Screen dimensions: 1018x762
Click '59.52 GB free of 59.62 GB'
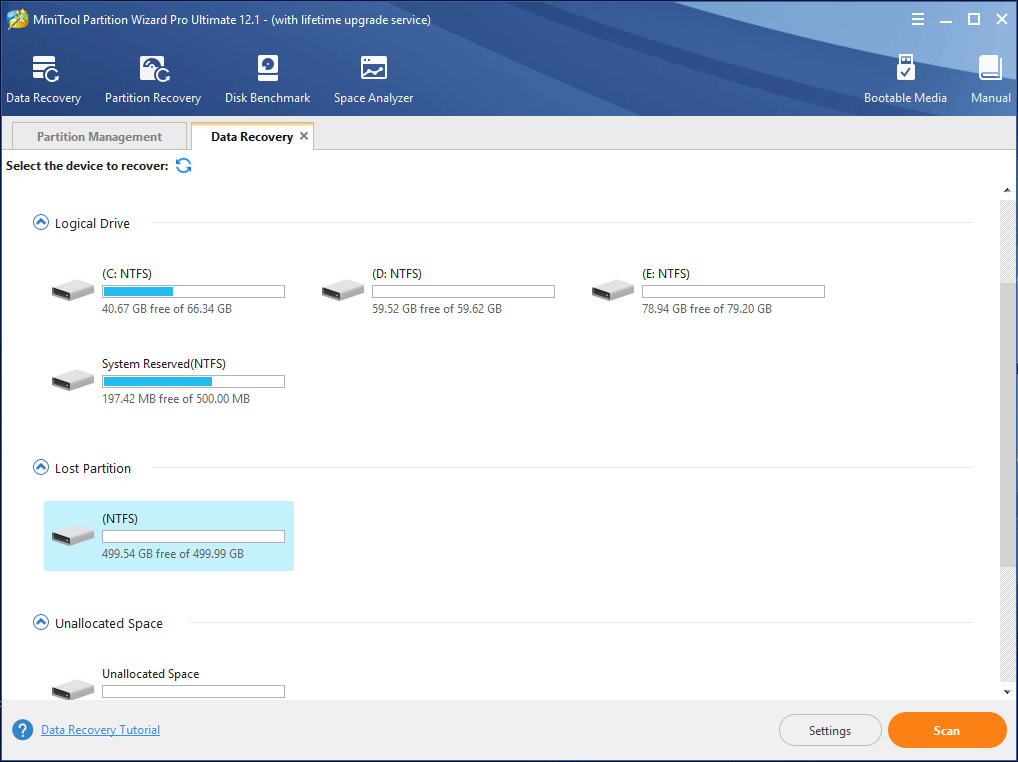[437, 309]
